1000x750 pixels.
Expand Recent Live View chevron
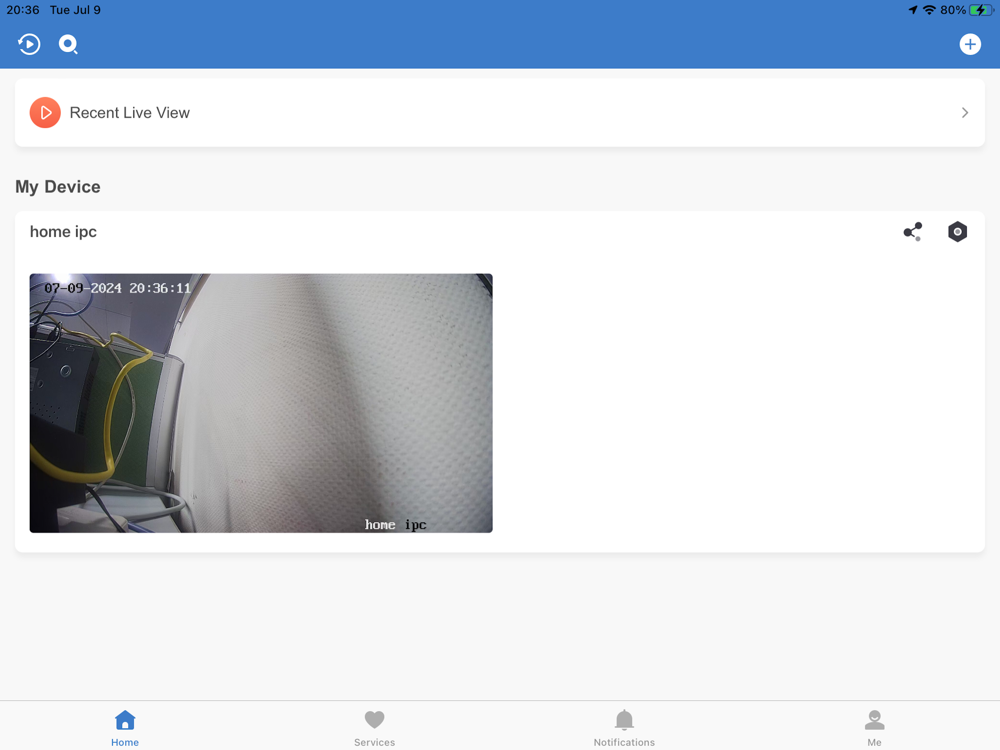(x=964, y=112)
